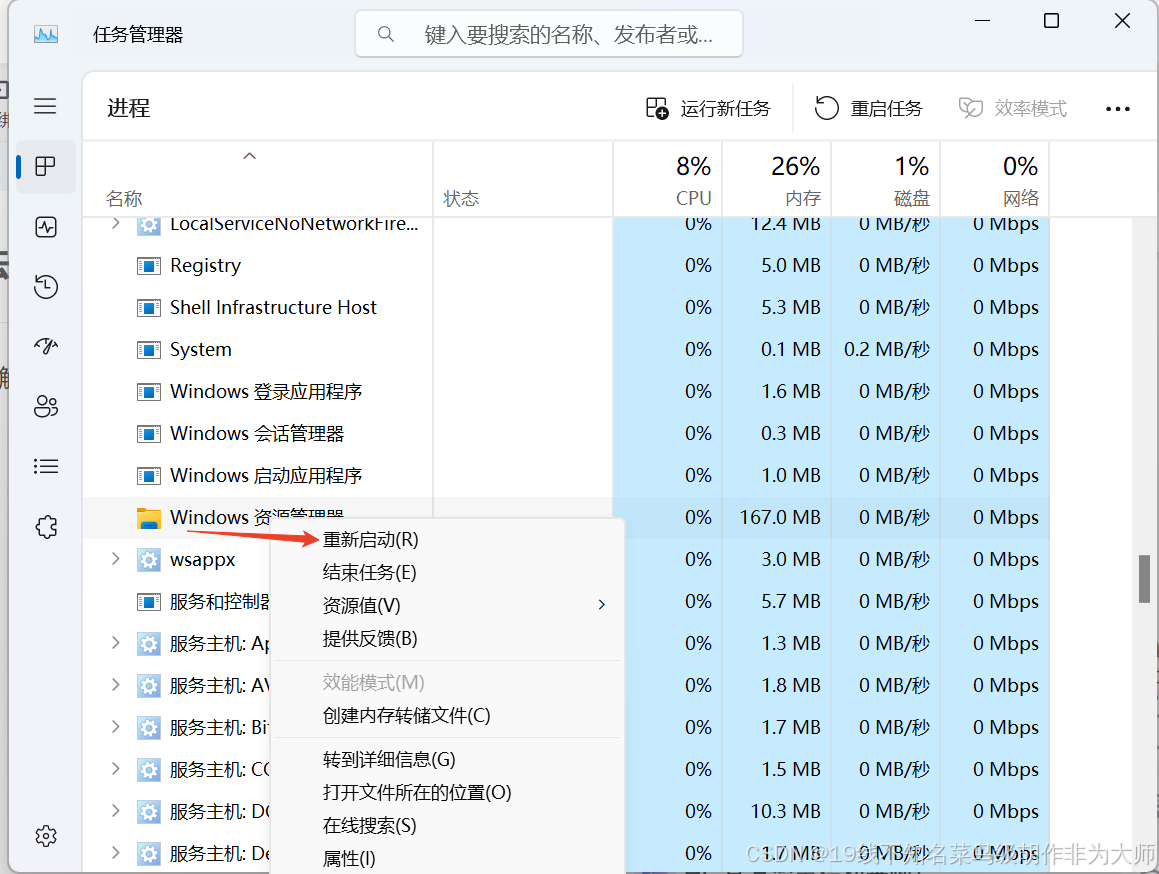Expand the 服务主机: CC row

(x=115, y=769)
